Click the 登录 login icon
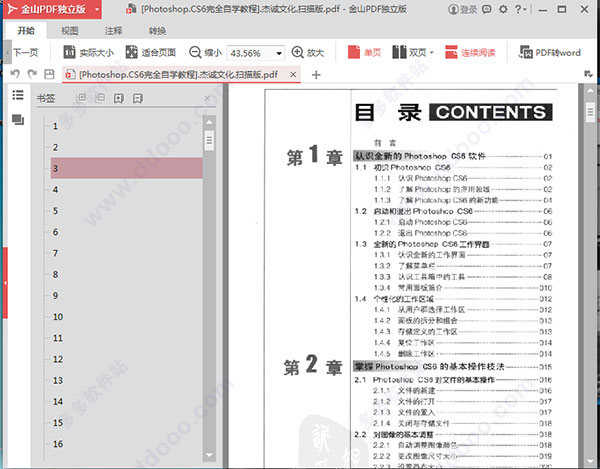This screenshot has width=600, height=469. [x=462, y=9]
